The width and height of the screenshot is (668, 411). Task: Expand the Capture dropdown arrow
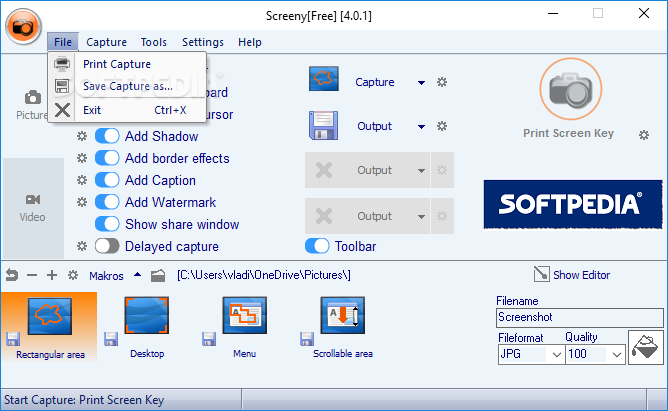tap(421, 83)
